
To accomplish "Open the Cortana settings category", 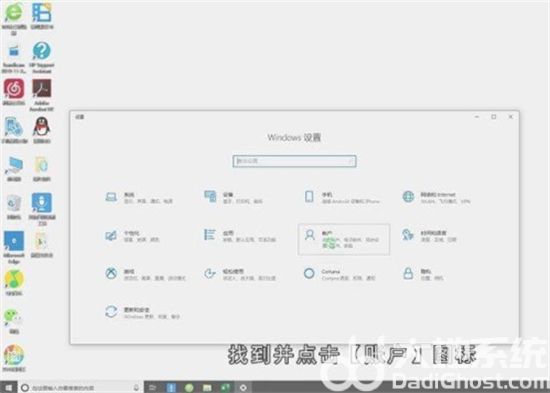I will tap(339, 274).
